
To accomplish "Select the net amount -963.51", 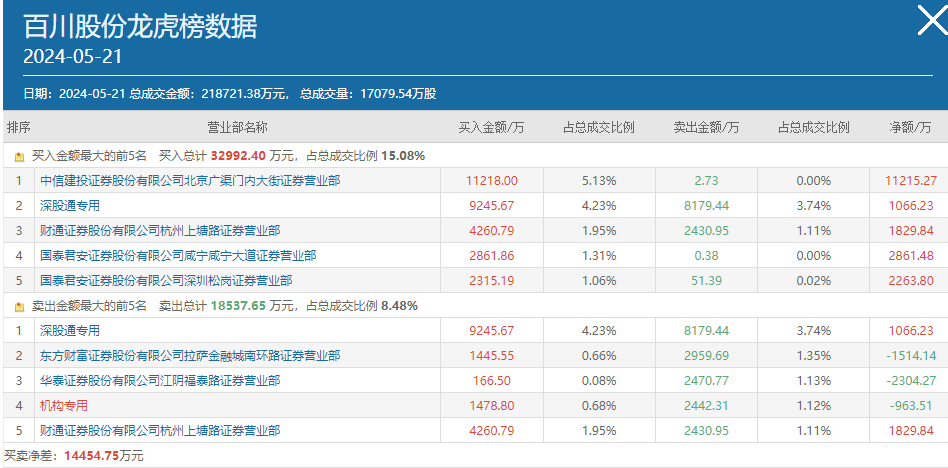I will pyautogui.click(x=911, y=406).
